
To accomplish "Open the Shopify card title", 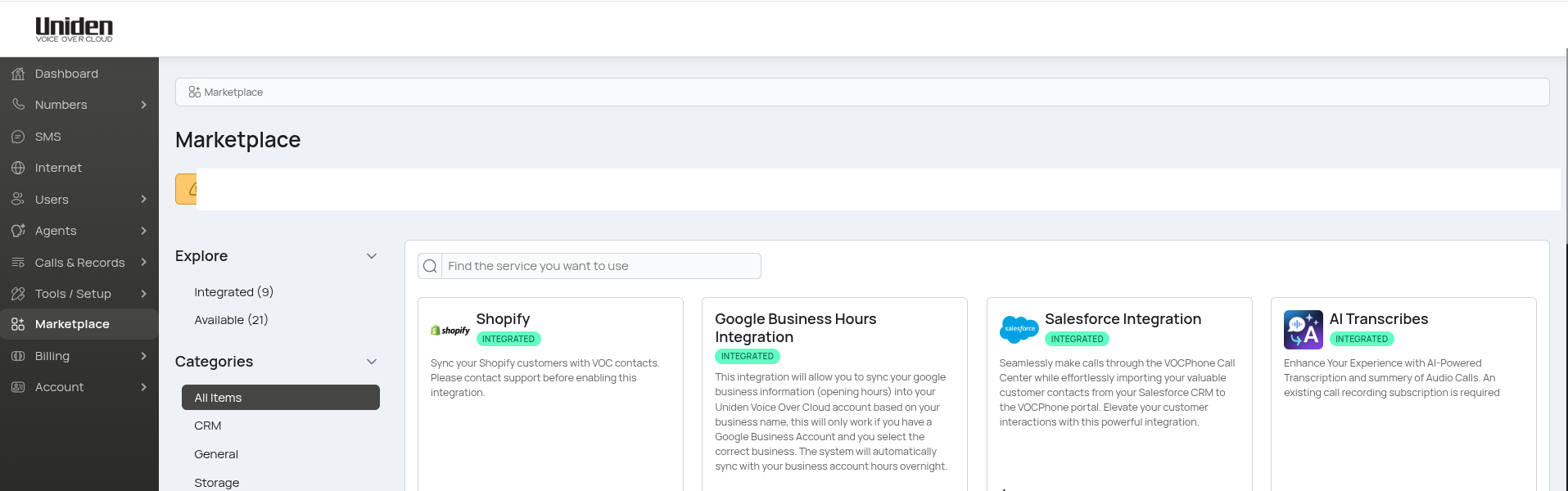I will (503, 319).
